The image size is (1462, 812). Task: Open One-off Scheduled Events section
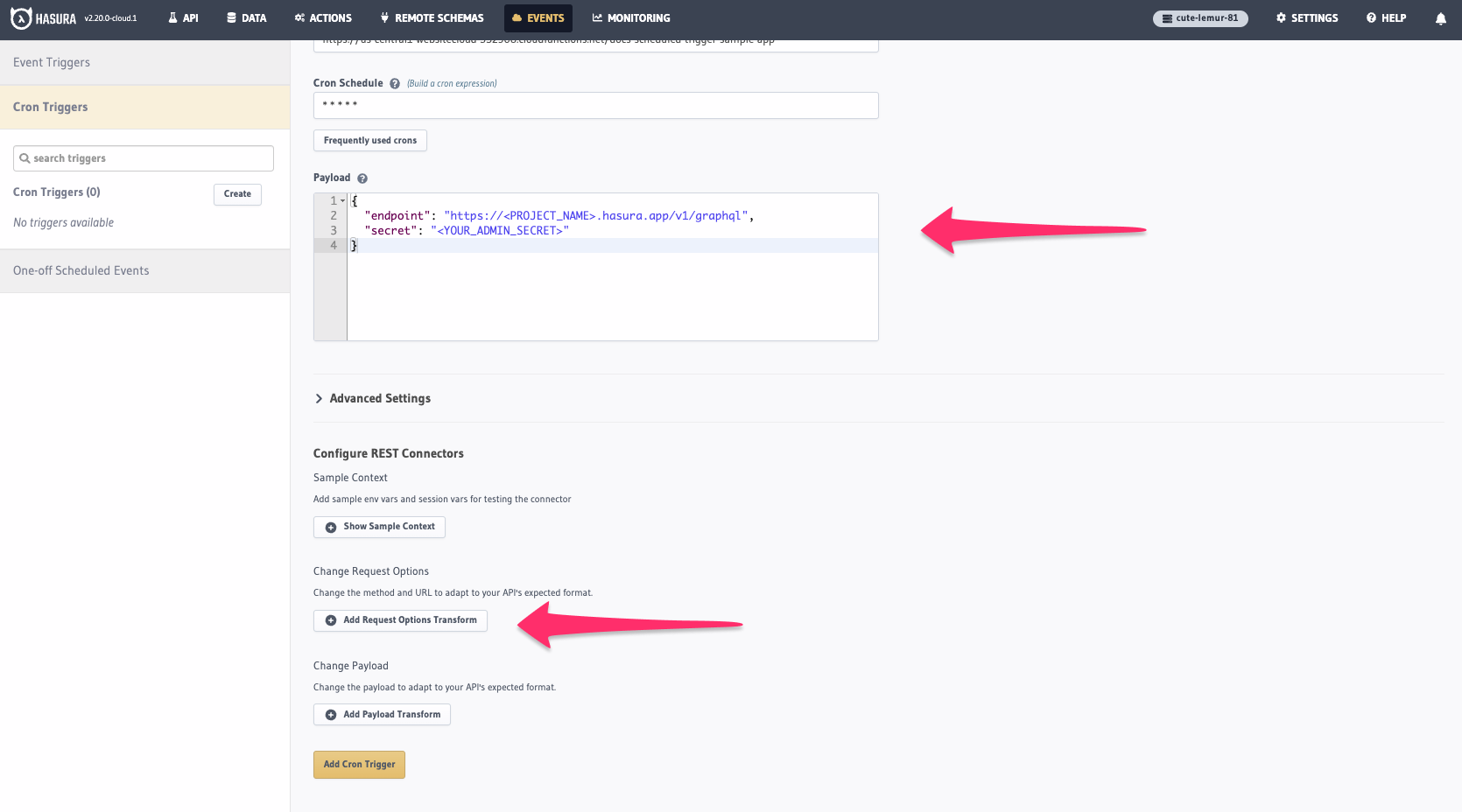(81, 270)
